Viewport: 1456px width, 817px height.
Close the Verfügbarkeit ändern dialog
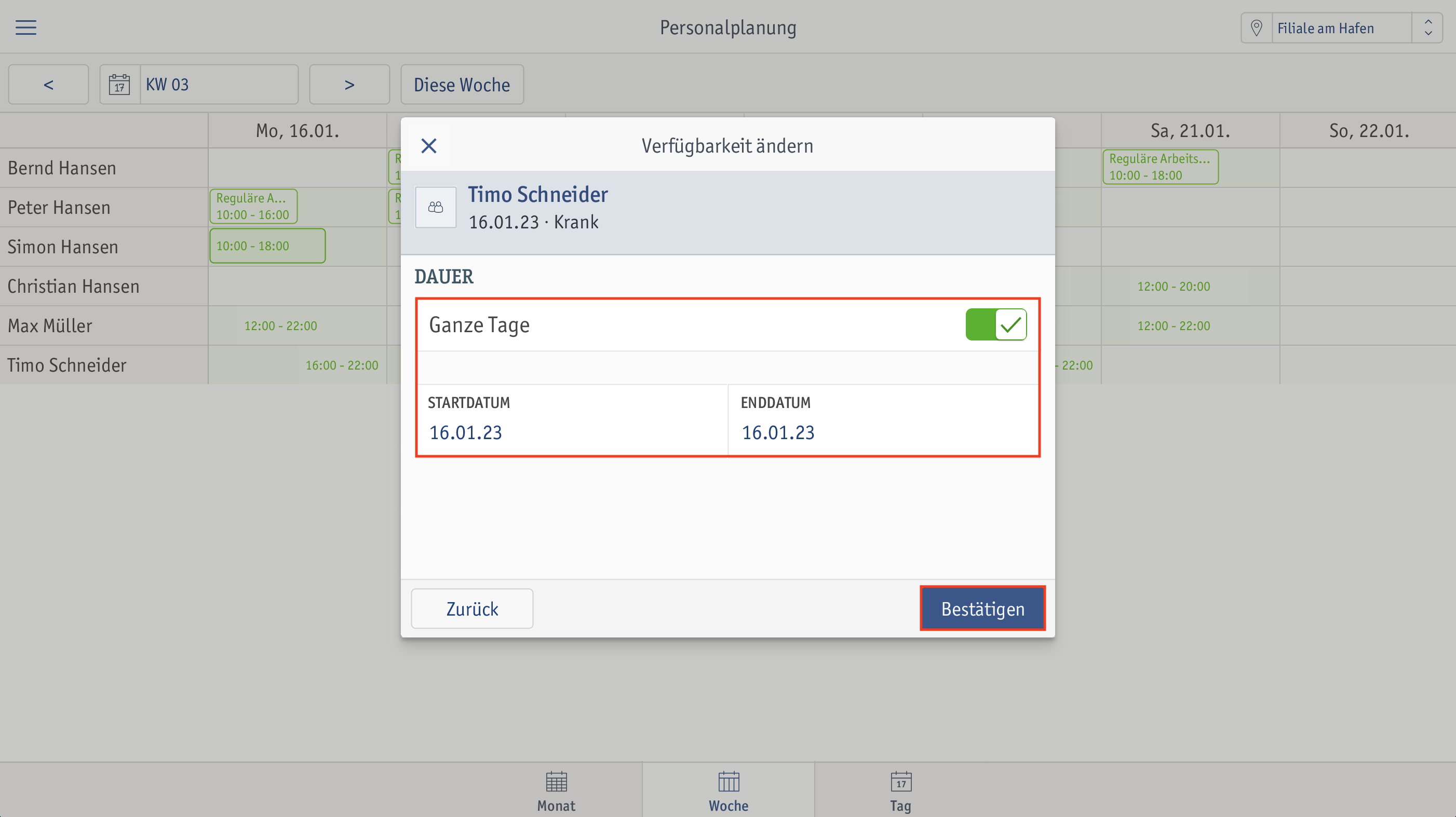pyautogui.click(x=428, y=146)
